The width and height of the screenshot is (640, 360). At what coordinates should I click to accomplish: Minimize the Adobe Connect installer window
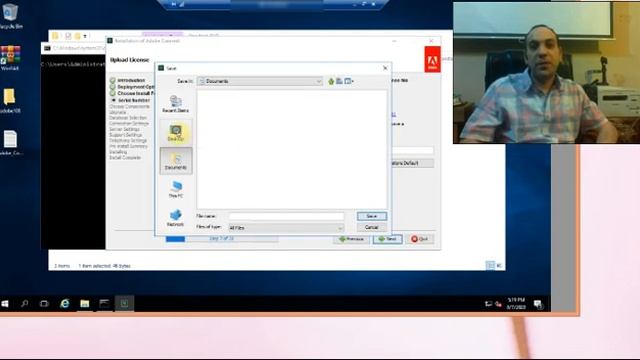point(394,41)
